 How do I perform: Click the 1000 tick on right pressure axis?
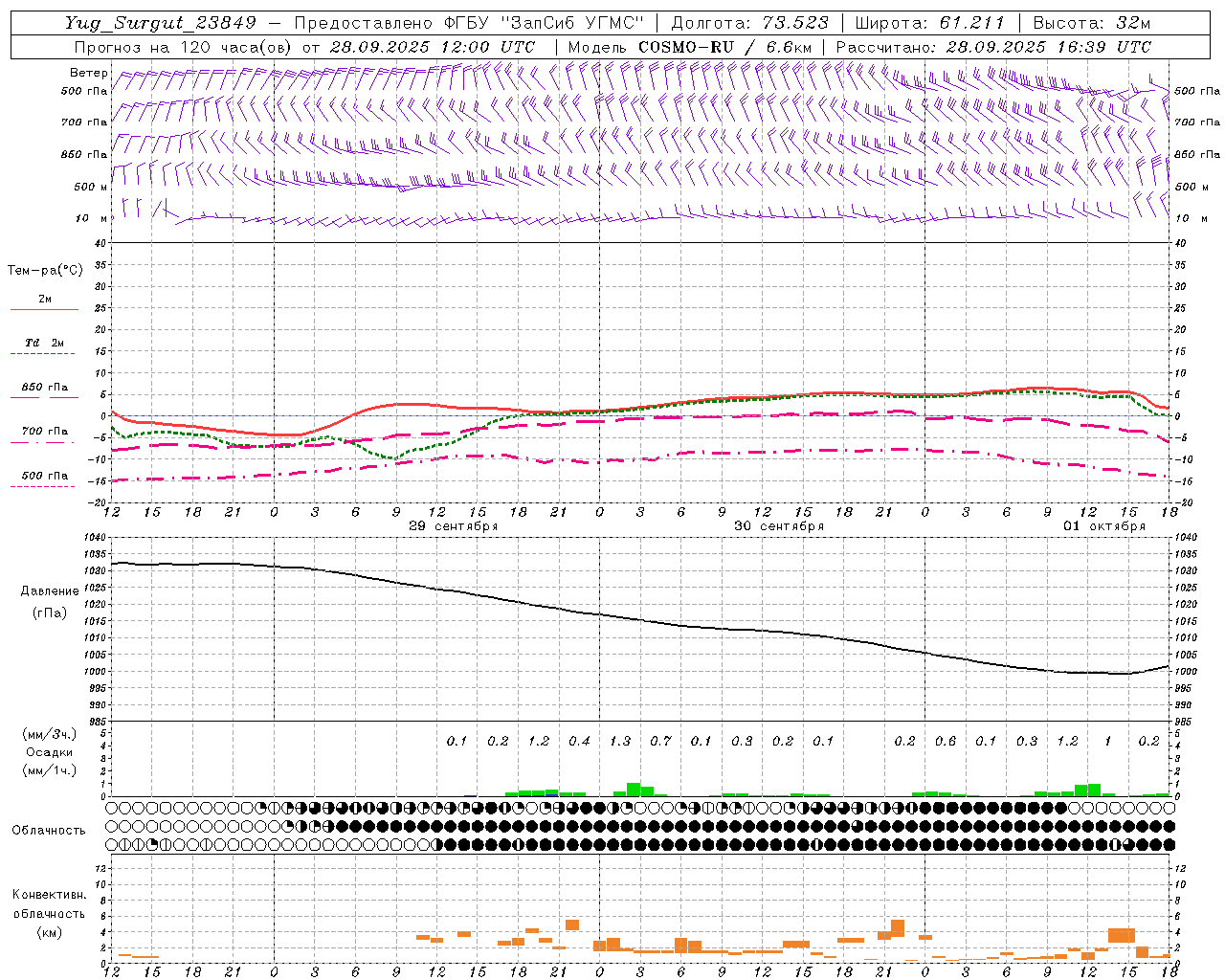pos(1185,672)
